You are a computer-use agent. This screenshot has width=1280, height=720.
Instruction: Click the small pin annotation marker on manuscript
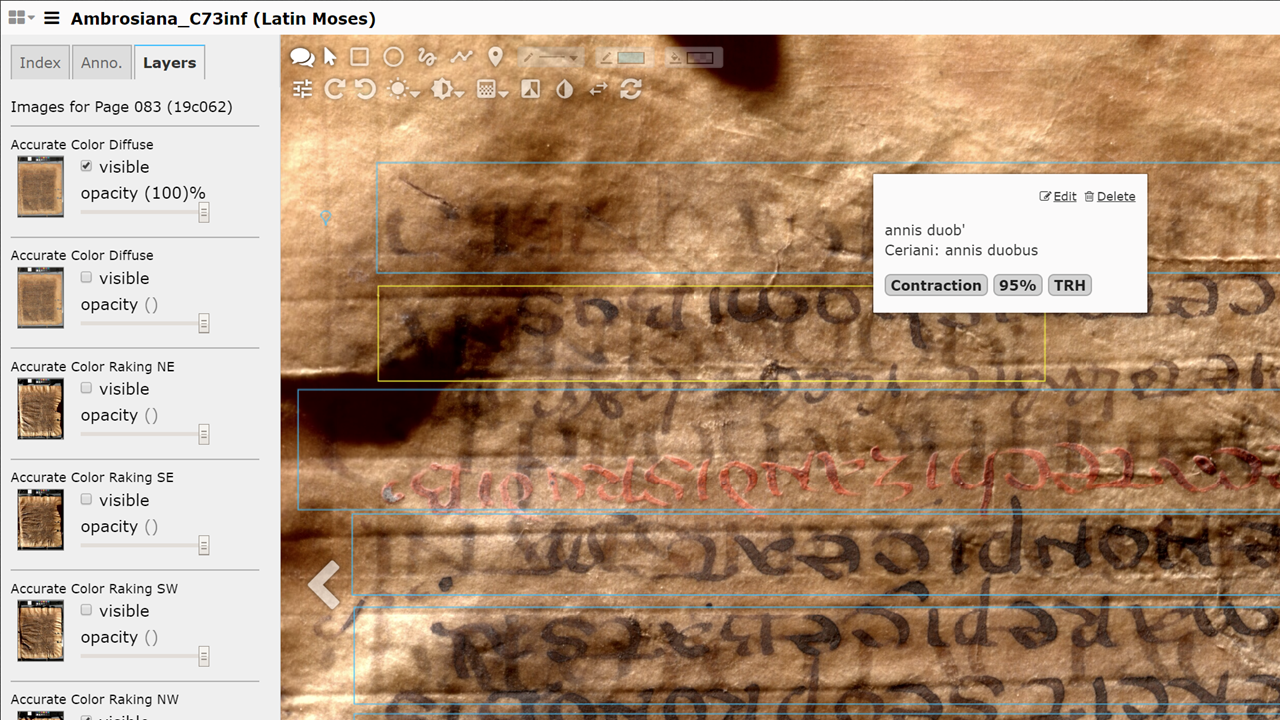(x=325, y=217)
